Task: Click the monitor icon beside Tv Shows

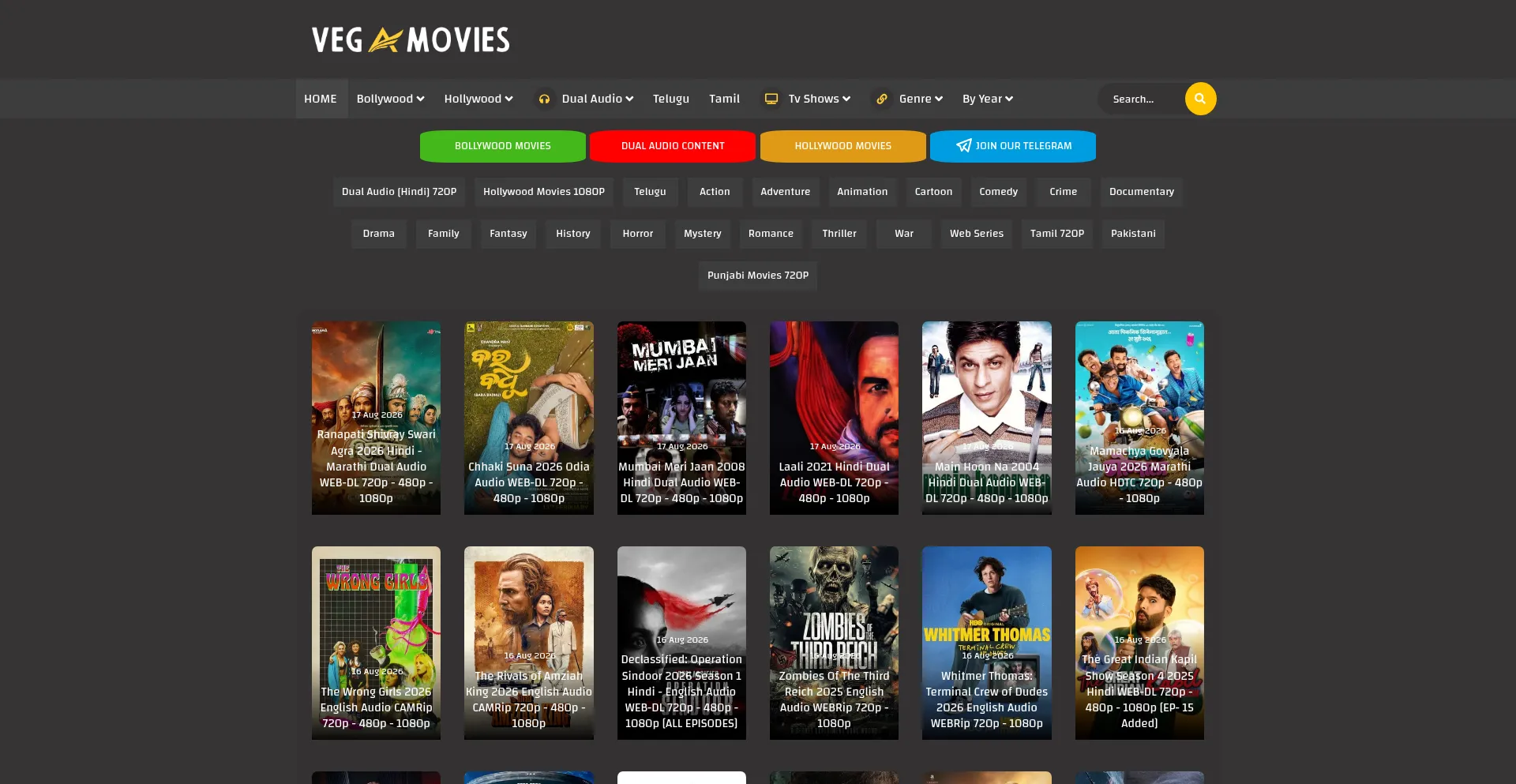Action: 771,99
